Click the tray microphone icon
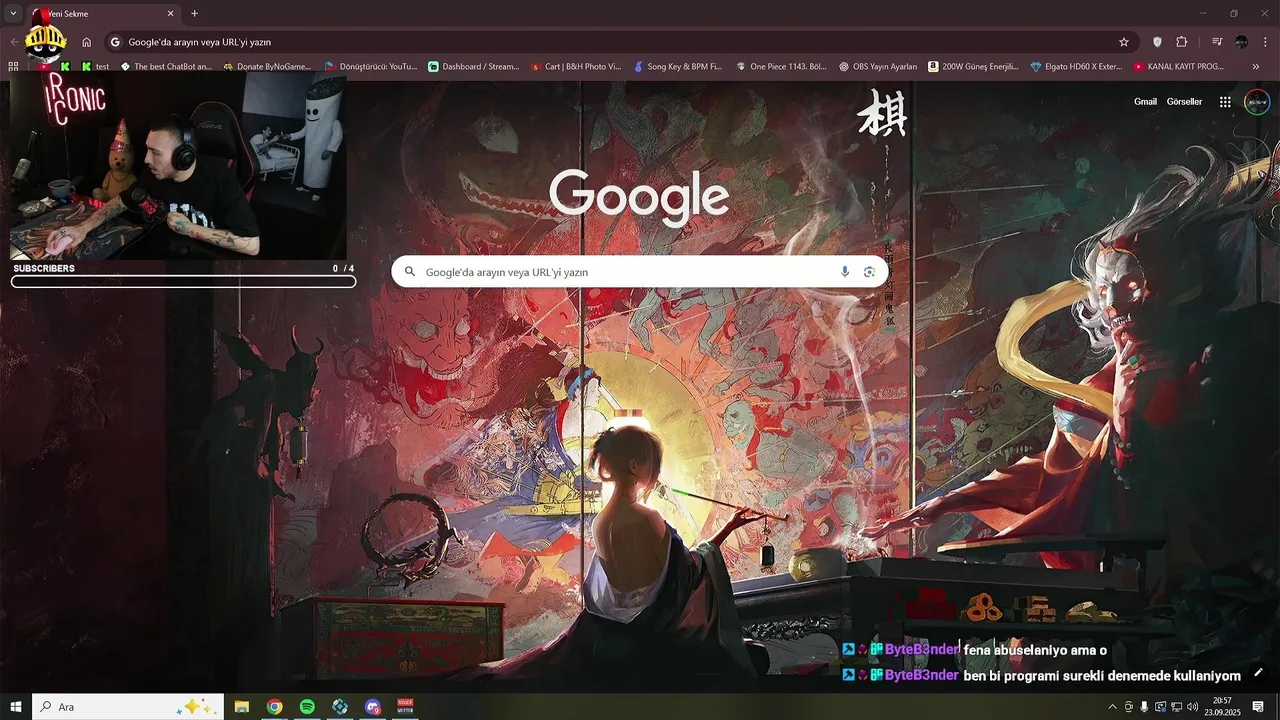The image size is (1280, 720). pos(1144,707)
